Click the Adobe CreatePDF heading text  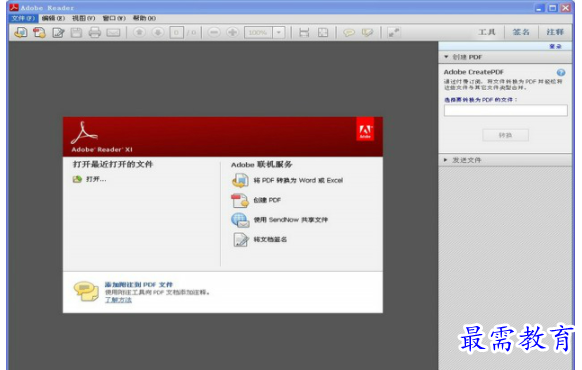coord(474,72)
